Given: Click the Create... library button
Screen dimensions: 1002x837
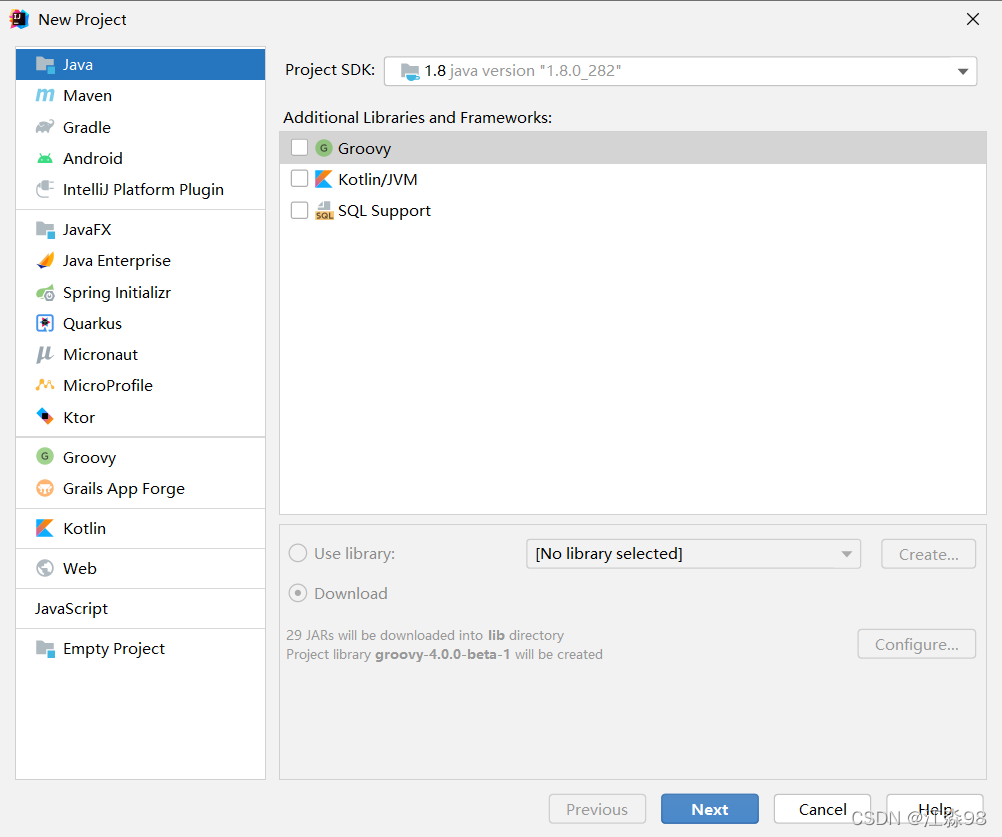Looking at the screenshot, I should click(x=929, y=554).
